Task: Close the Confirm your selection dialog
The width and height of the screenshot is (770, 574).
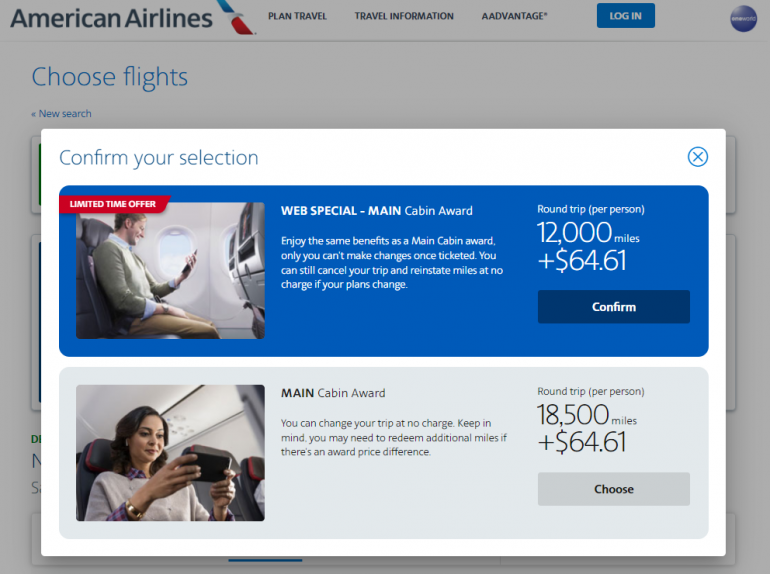Action: [697, 157]
